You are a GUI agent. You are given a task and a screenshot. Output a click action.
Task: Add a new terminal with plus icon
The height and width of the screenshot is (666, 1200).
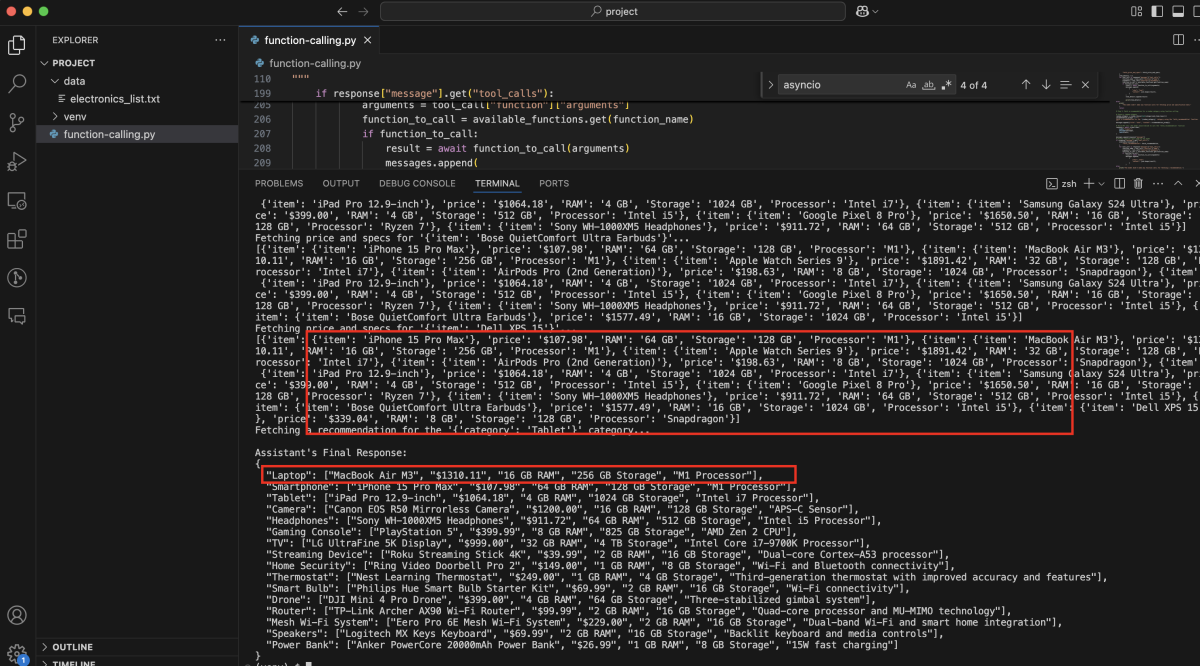tap(1089, 183)
